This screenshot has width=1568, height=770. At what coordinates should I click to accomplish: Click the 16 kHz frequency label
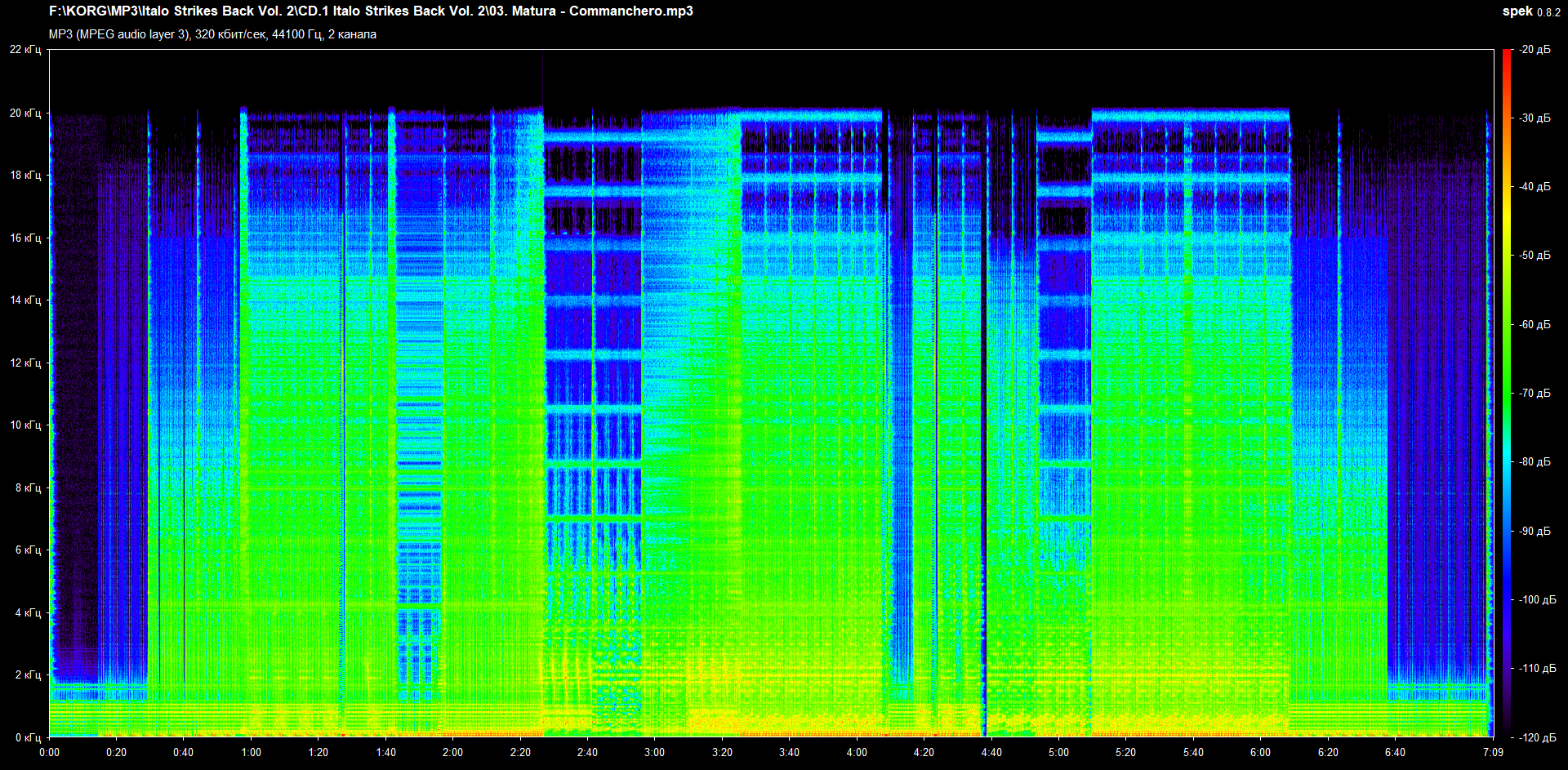click(25, 238)
